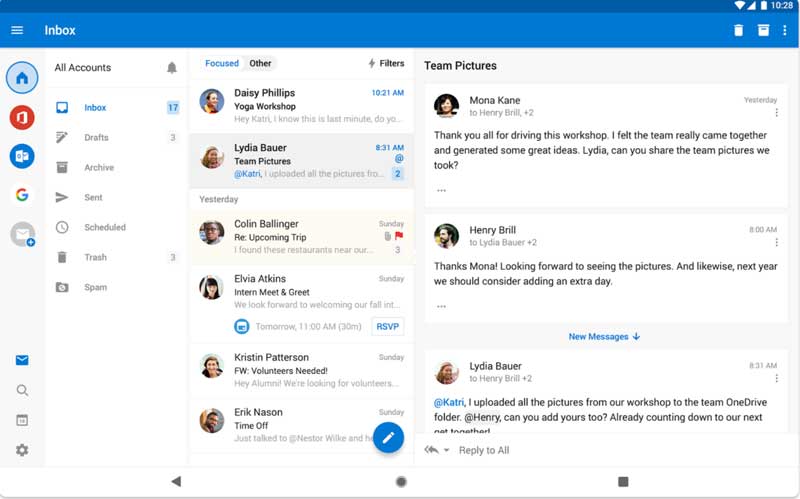800x499 pixels.
Task: Open the Settings gear icon
Action: pos(22,450)
